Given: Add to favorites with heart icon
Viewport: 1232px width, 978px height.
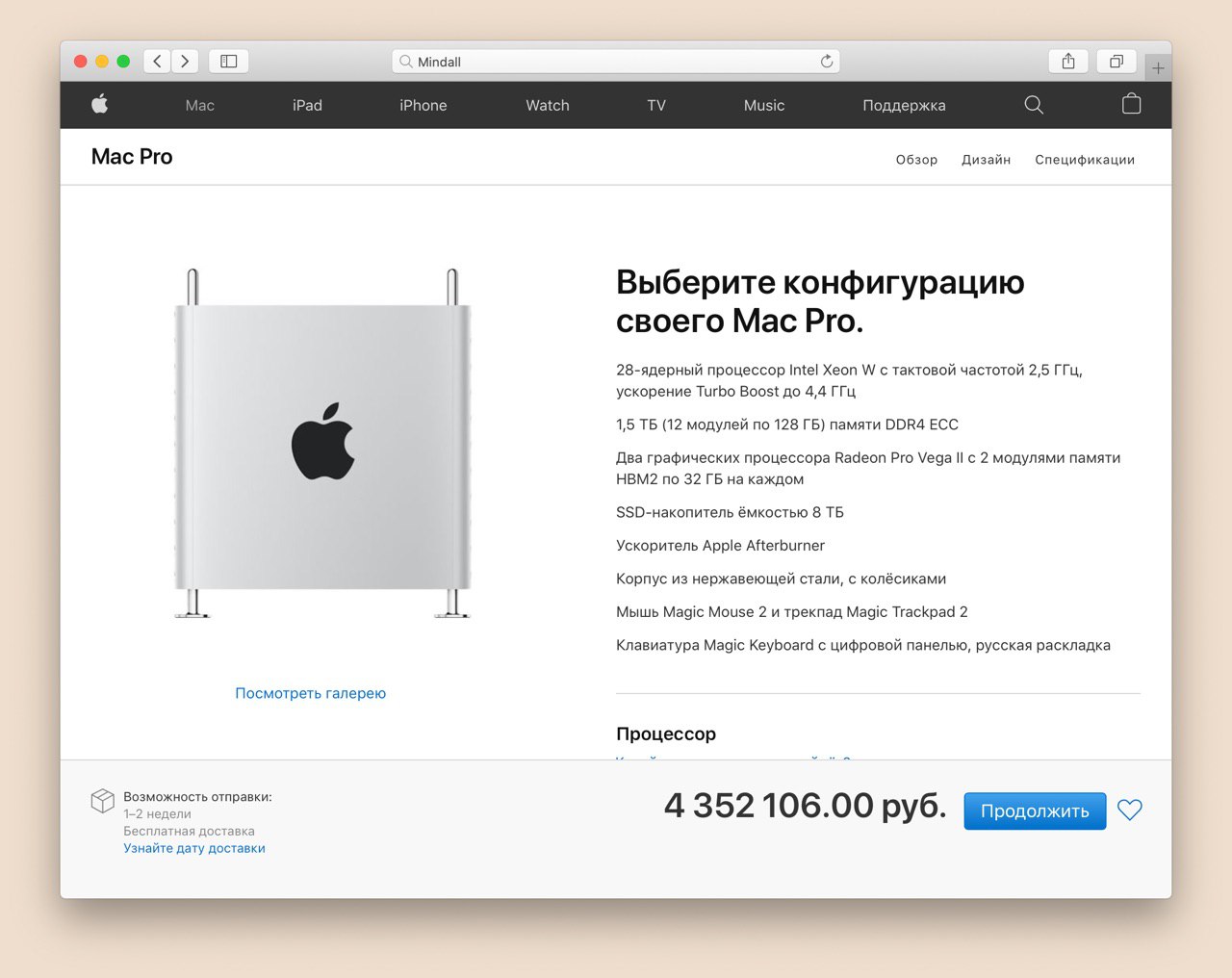Looking at the screenshot, I should pos(1130,811).
